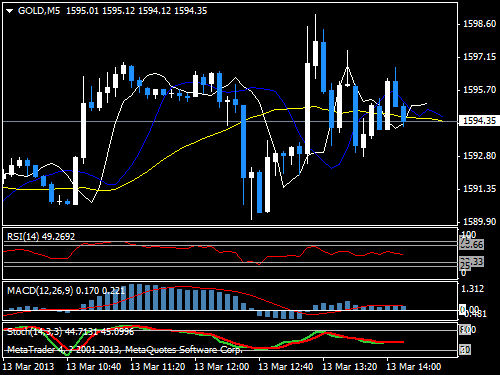This screenshot has width=500, height=375.
Task: Click time axis label 13 Mar 14:00
Action: [414, 367]
